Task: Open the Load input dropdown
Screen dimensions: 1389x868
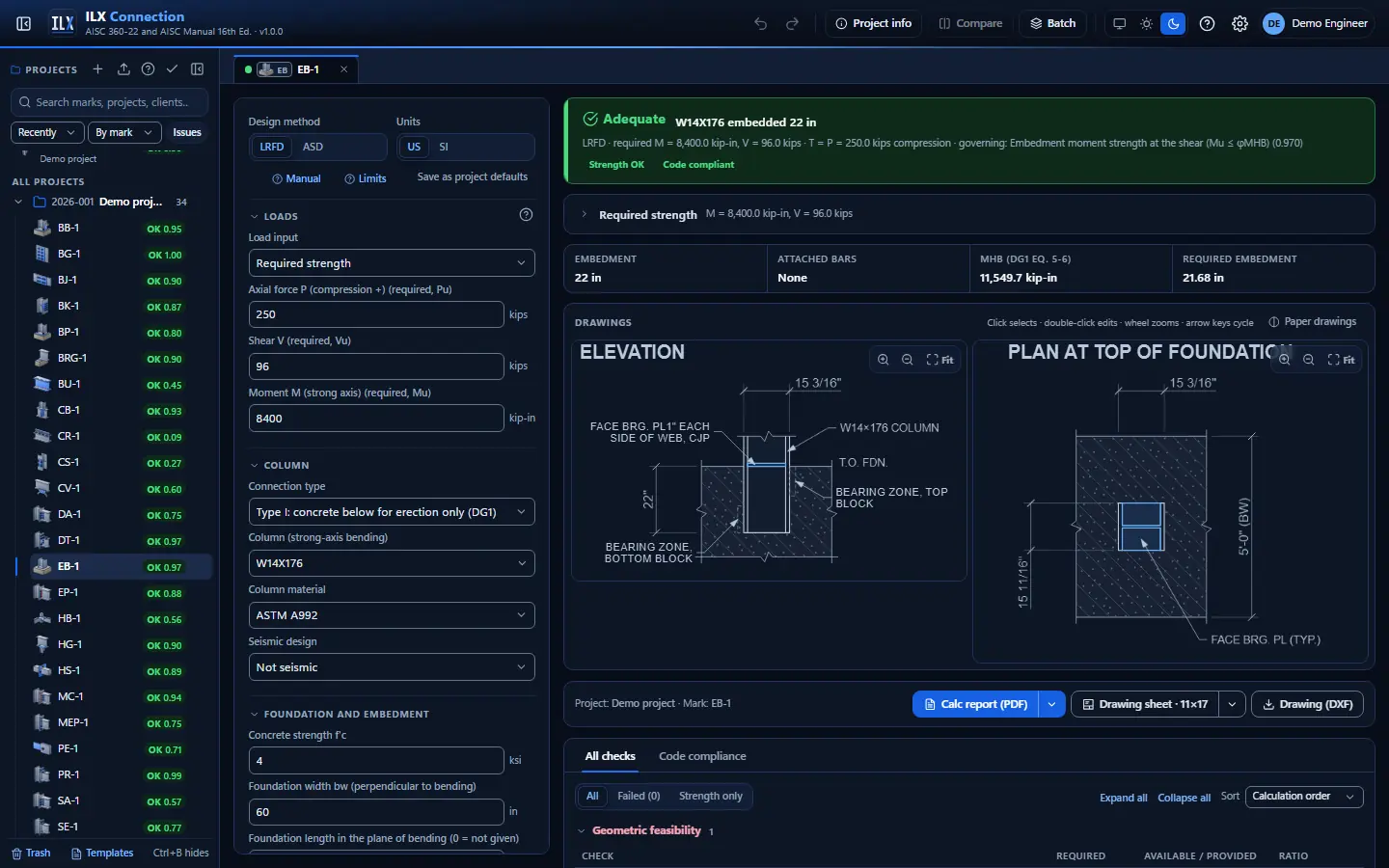Action: (392, 263)
